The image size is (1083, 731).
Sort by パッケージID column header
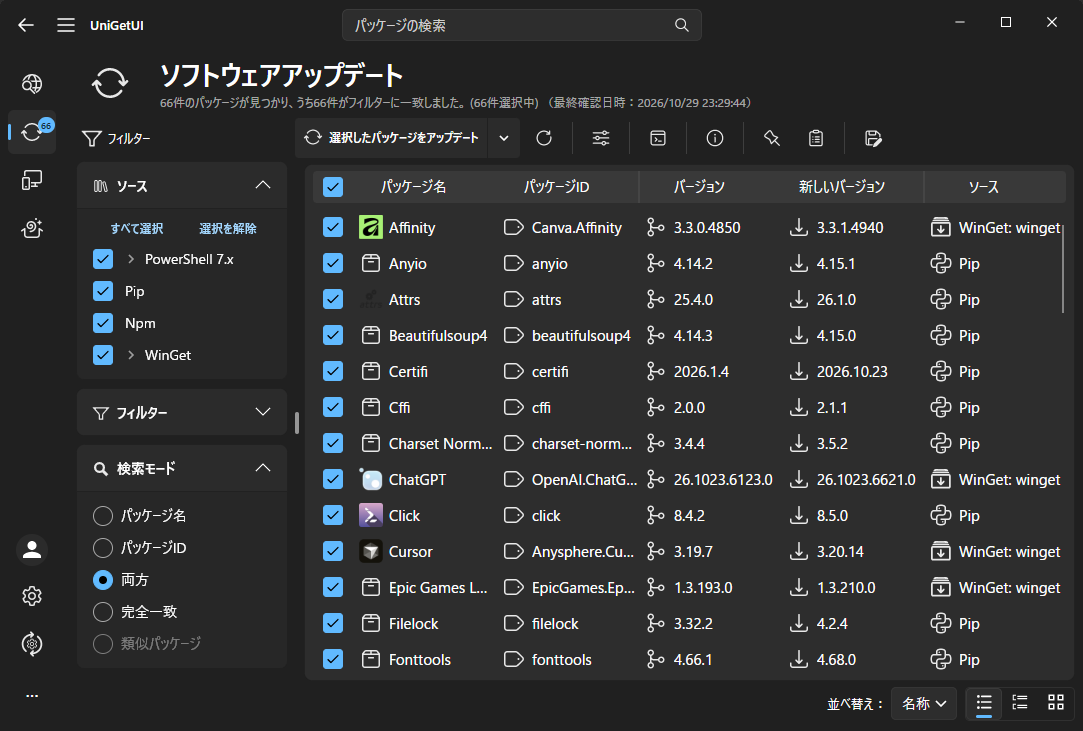click(x=556, y=187)
